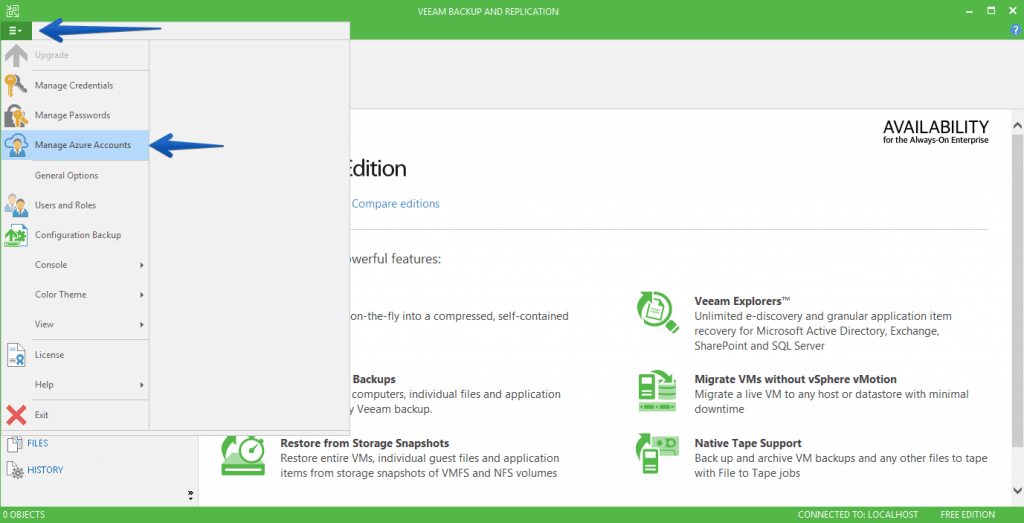Viewport: 1024px width, 523px height.
Task: Click the navigation pane overflow chevron
Action: click(190, 495)
